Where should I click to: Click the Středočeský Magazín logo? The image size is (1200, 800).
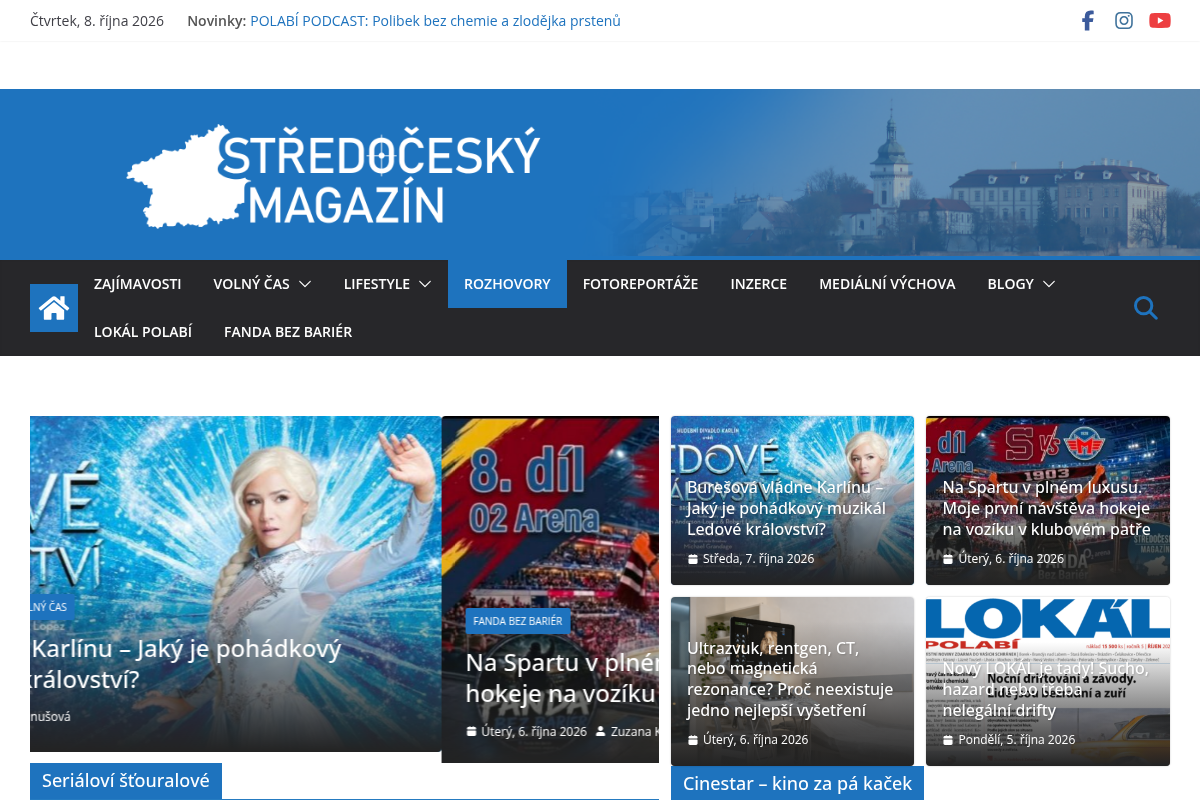point(334,175)
